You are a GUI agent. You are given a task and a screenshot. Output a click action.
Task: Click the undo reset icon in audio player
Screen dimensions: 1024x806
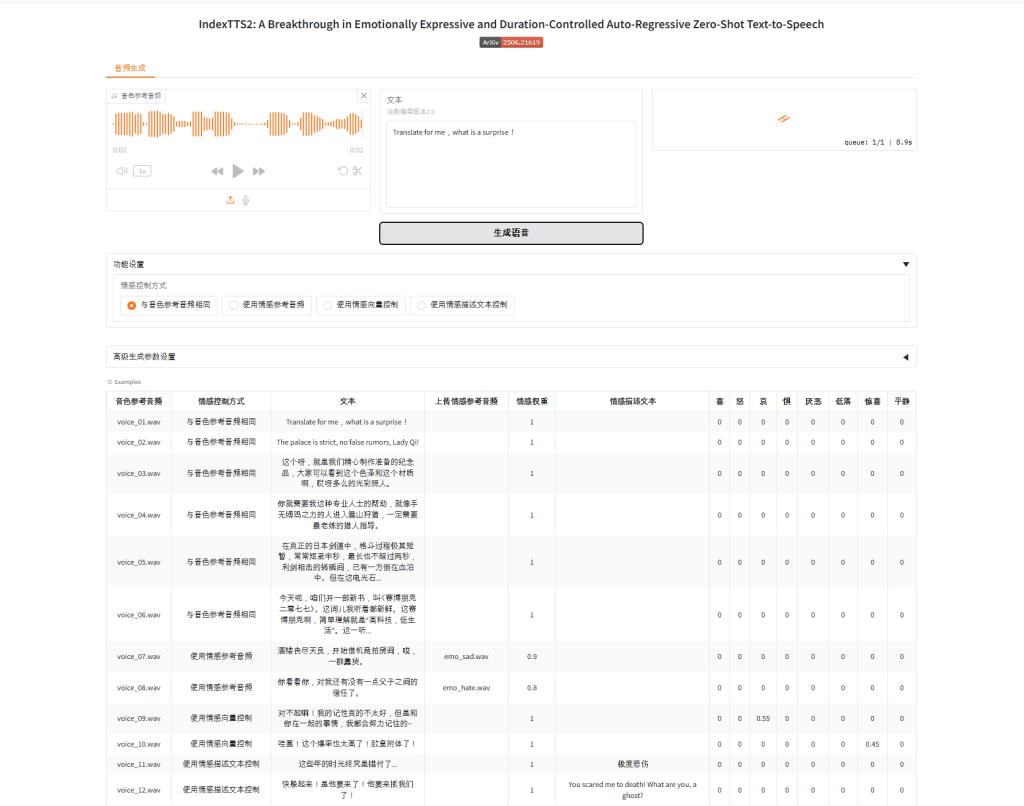point(342,171)
